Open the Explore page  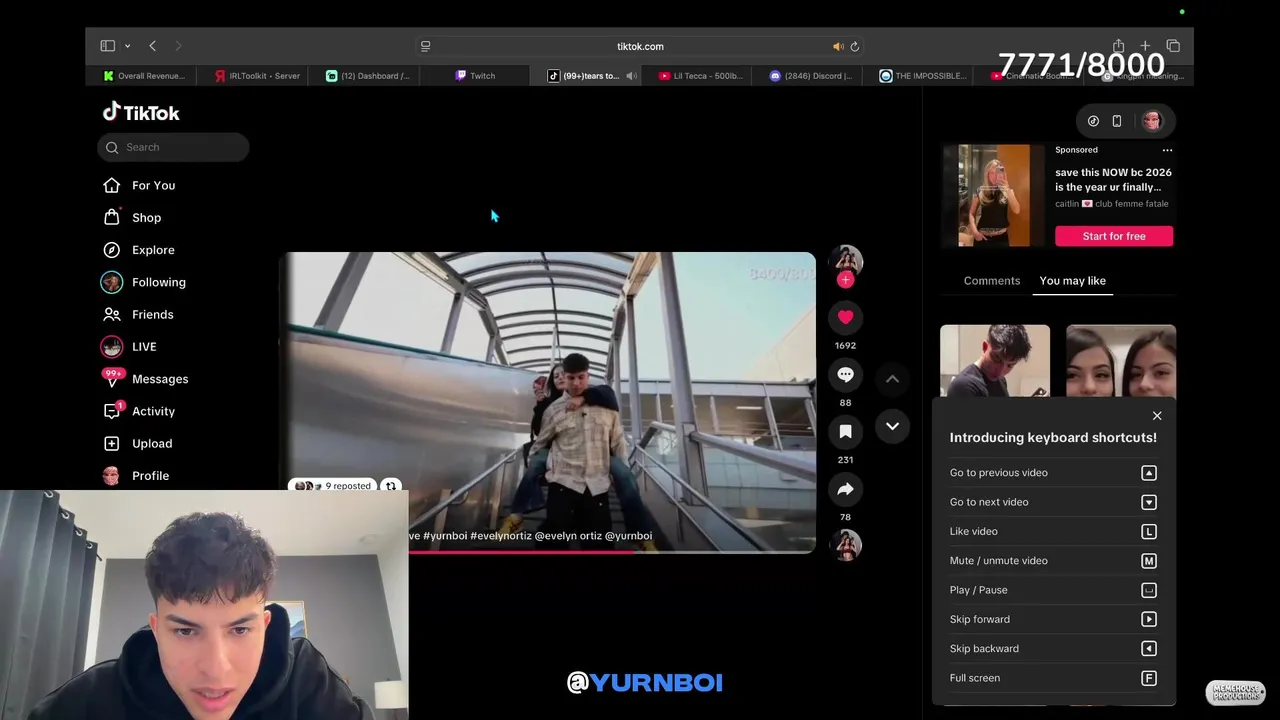pyautogui.click(x=139, y=250)
